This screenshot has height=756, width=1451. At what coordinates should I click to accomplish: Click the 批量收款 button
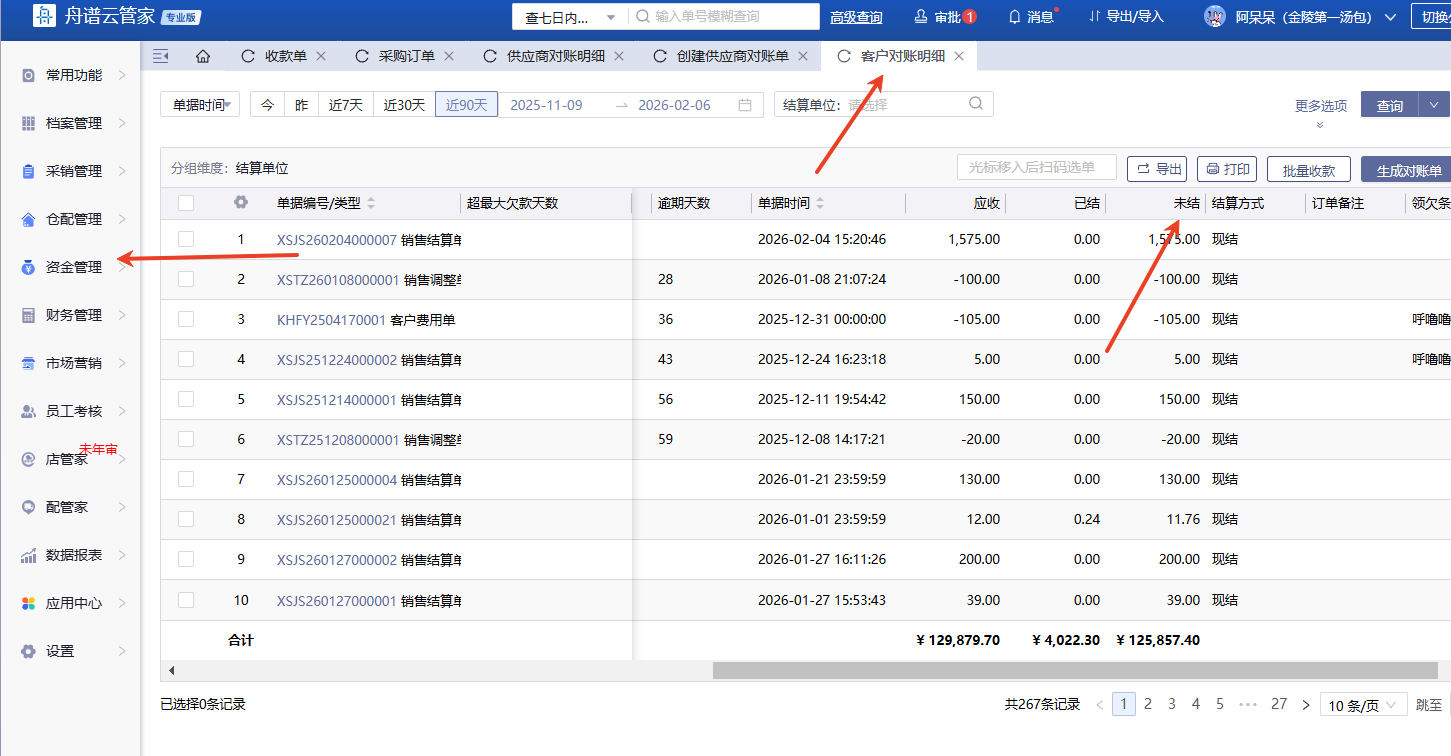(1308, 170)
